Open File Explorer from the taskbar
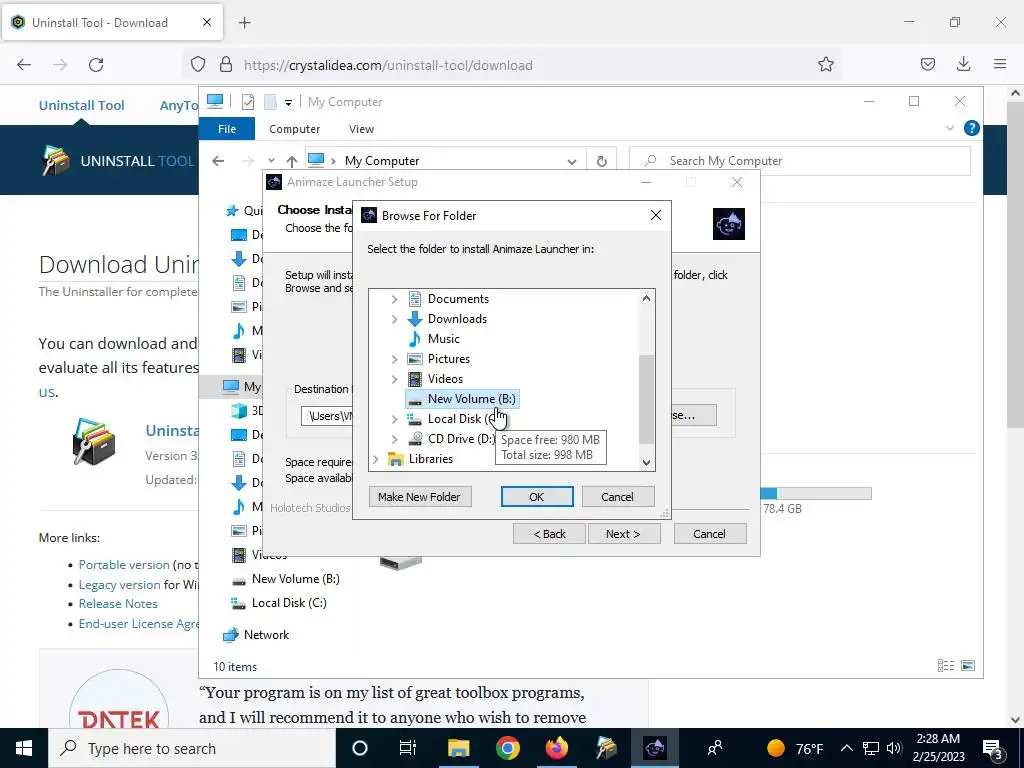1024x768 pixels. click(458, 748)
